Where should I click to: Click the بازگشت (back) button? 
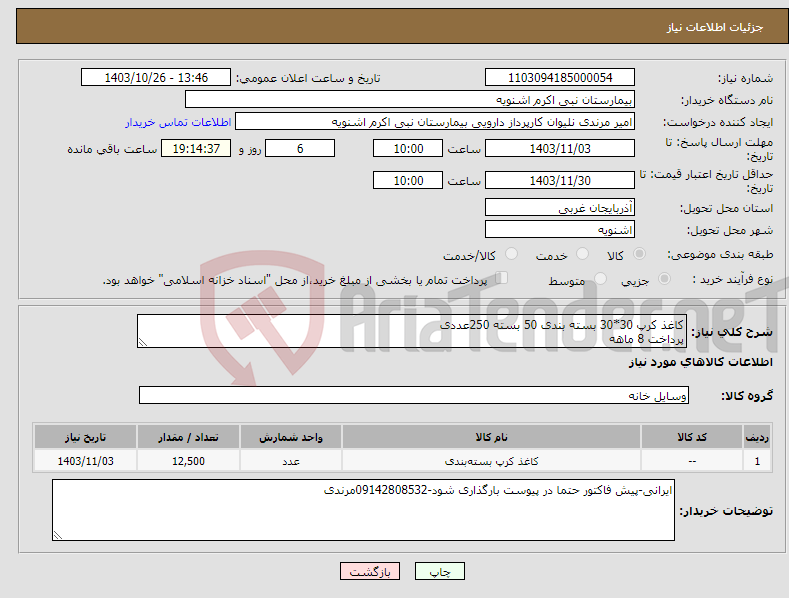(x=370, y=571)
